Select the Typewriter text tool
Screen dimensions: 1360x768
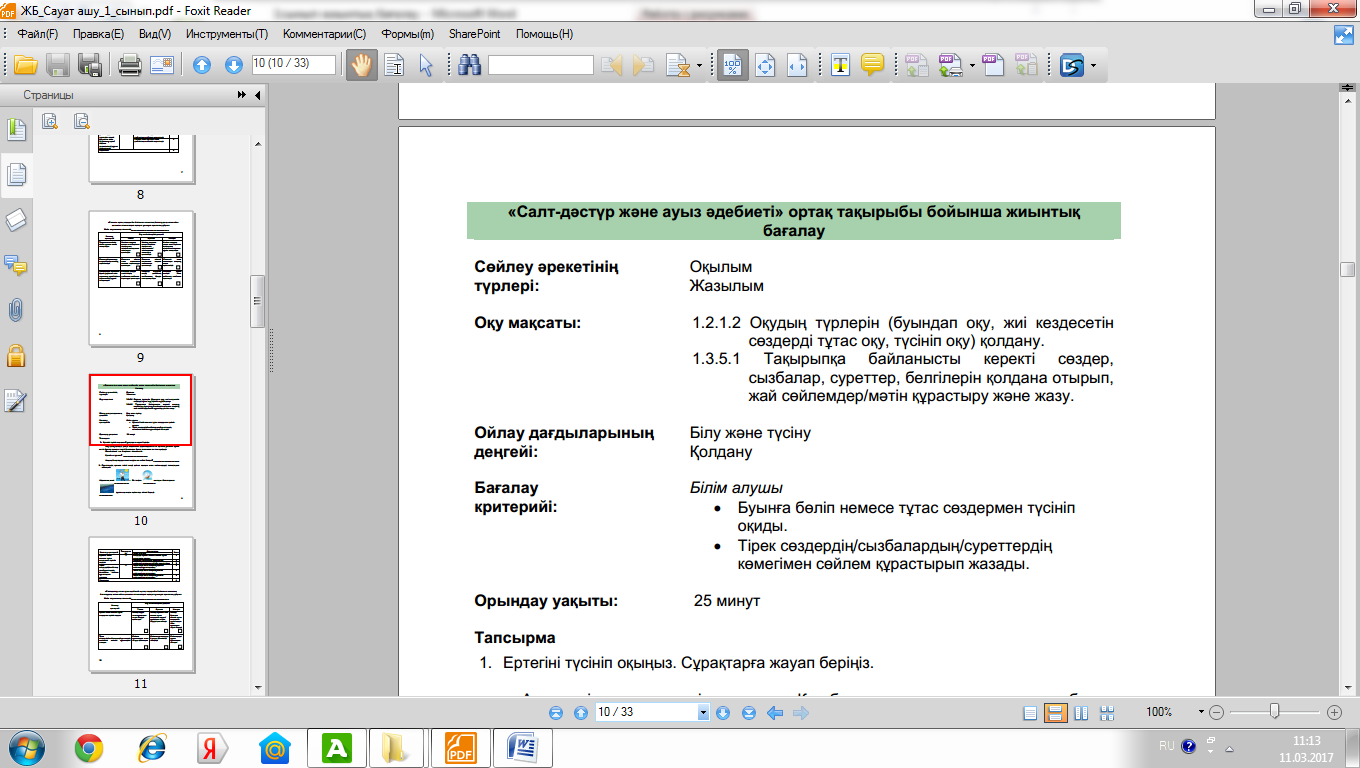[x=841, y=66]
